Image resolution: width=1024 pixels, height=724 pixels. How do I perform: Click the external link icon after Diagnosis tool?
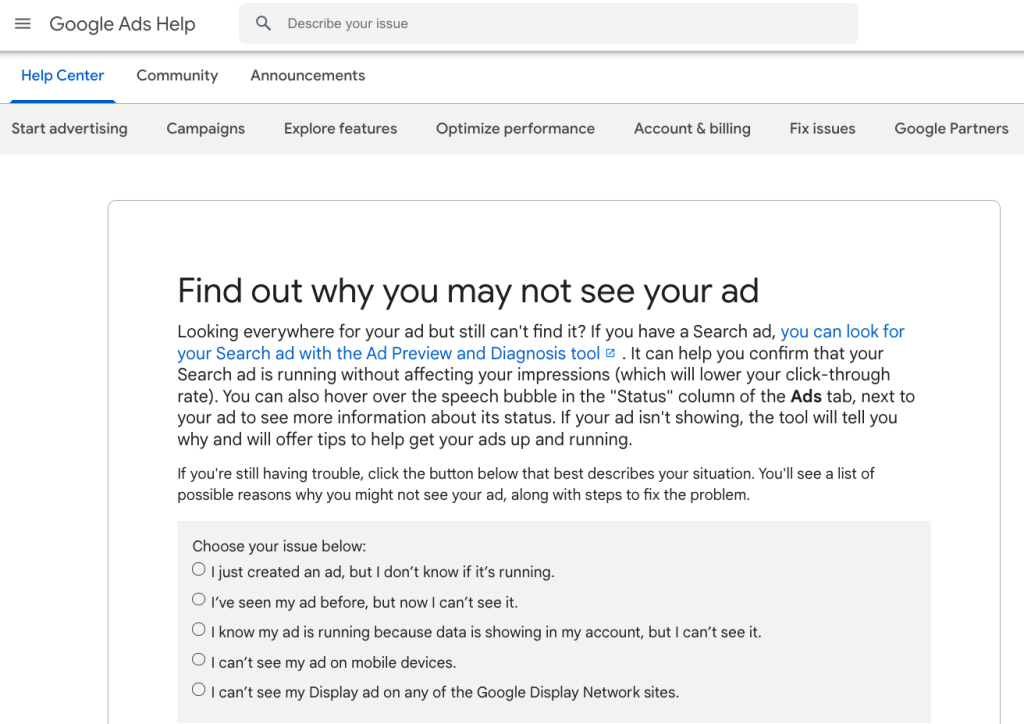tap(611, 353)
